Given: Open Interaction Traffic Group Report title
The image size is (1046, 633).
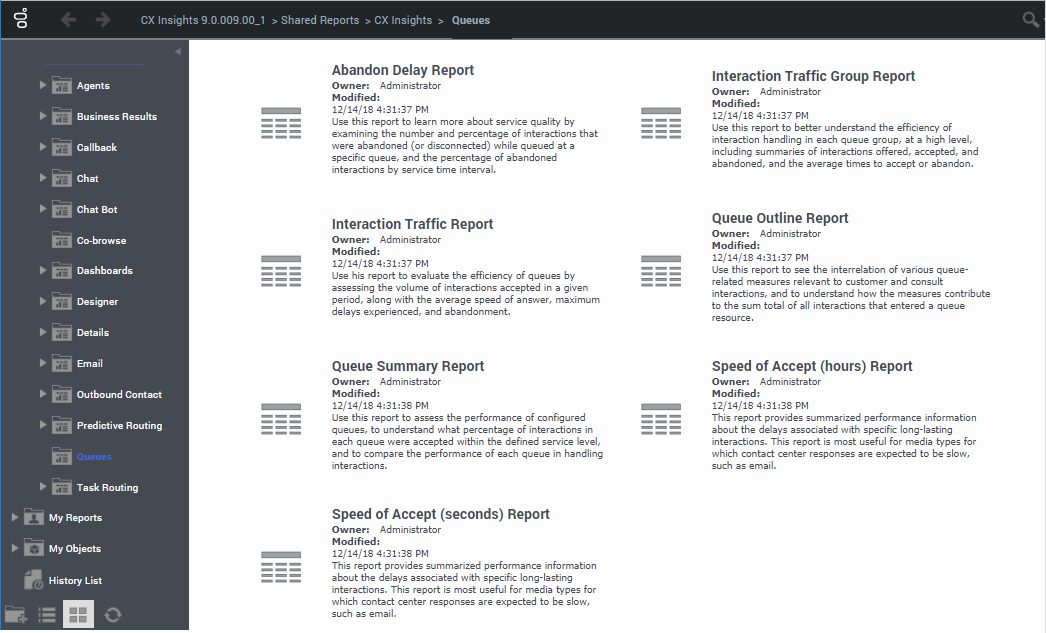Looking at the screenshot, I should 813,76.
